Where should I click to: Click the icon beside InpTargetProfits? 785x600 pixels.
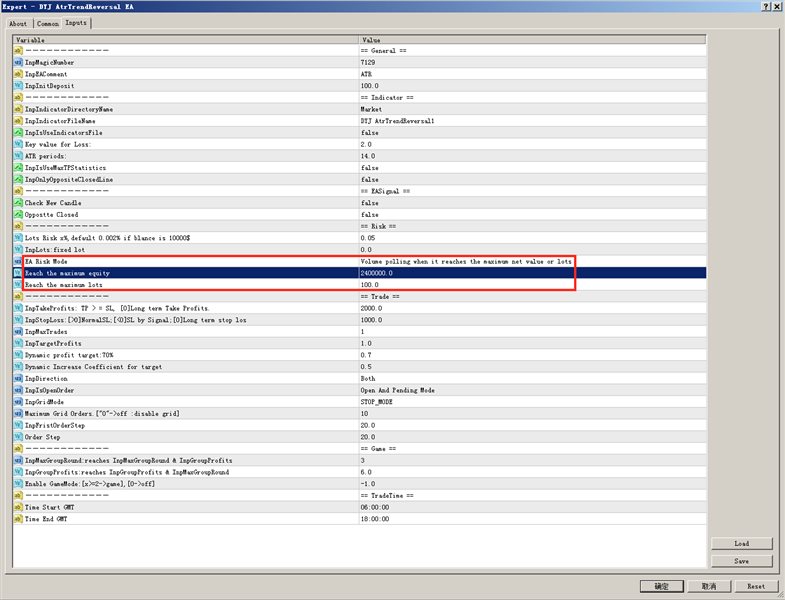18,343
